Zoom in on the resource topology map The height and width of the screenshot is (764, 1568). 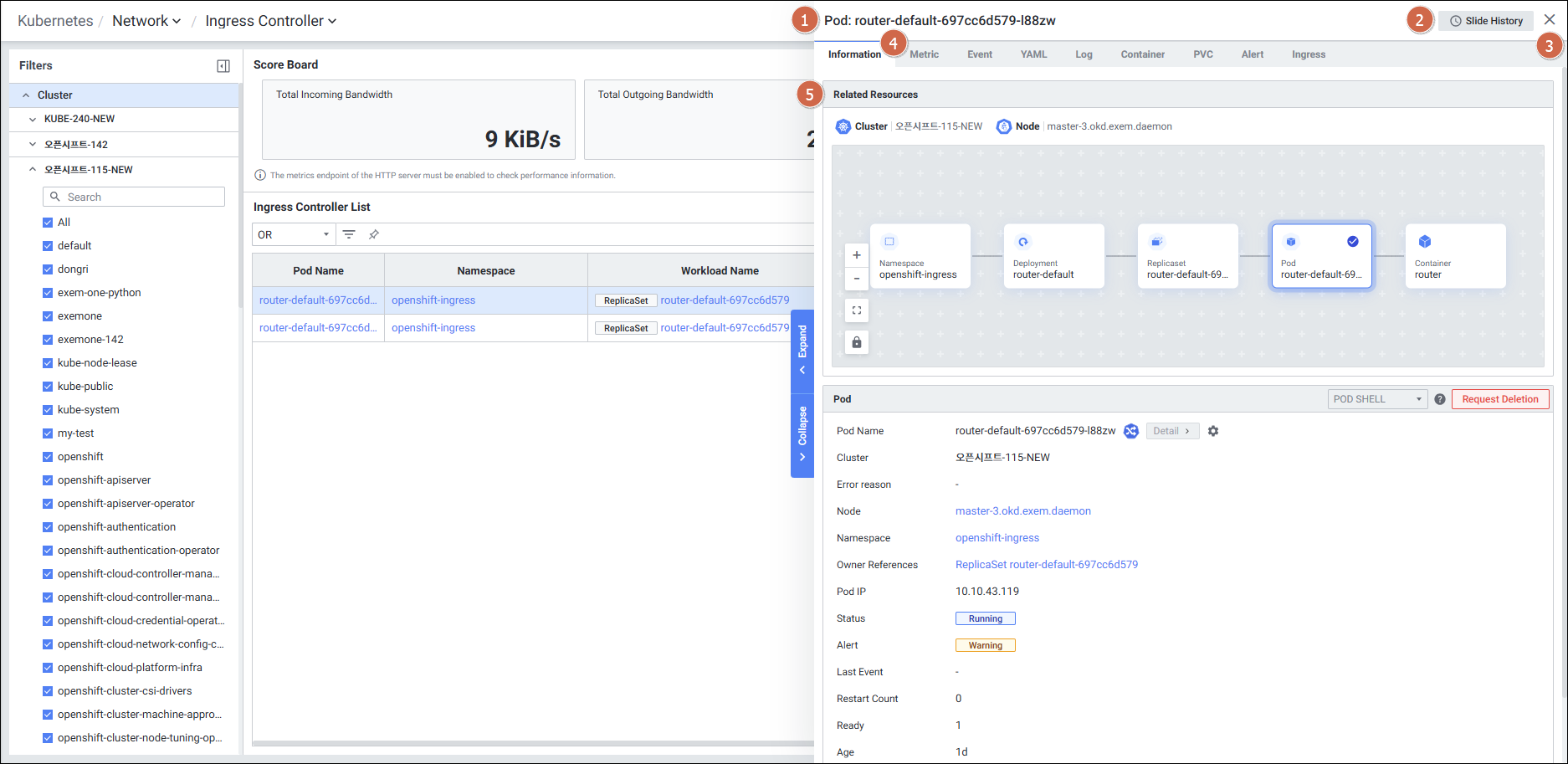coord(856,255)
